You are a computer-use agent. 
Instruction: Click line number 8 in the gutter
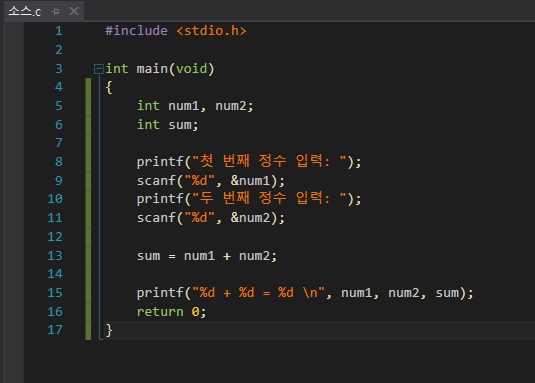pyautogui.click(x=59, y=162)
